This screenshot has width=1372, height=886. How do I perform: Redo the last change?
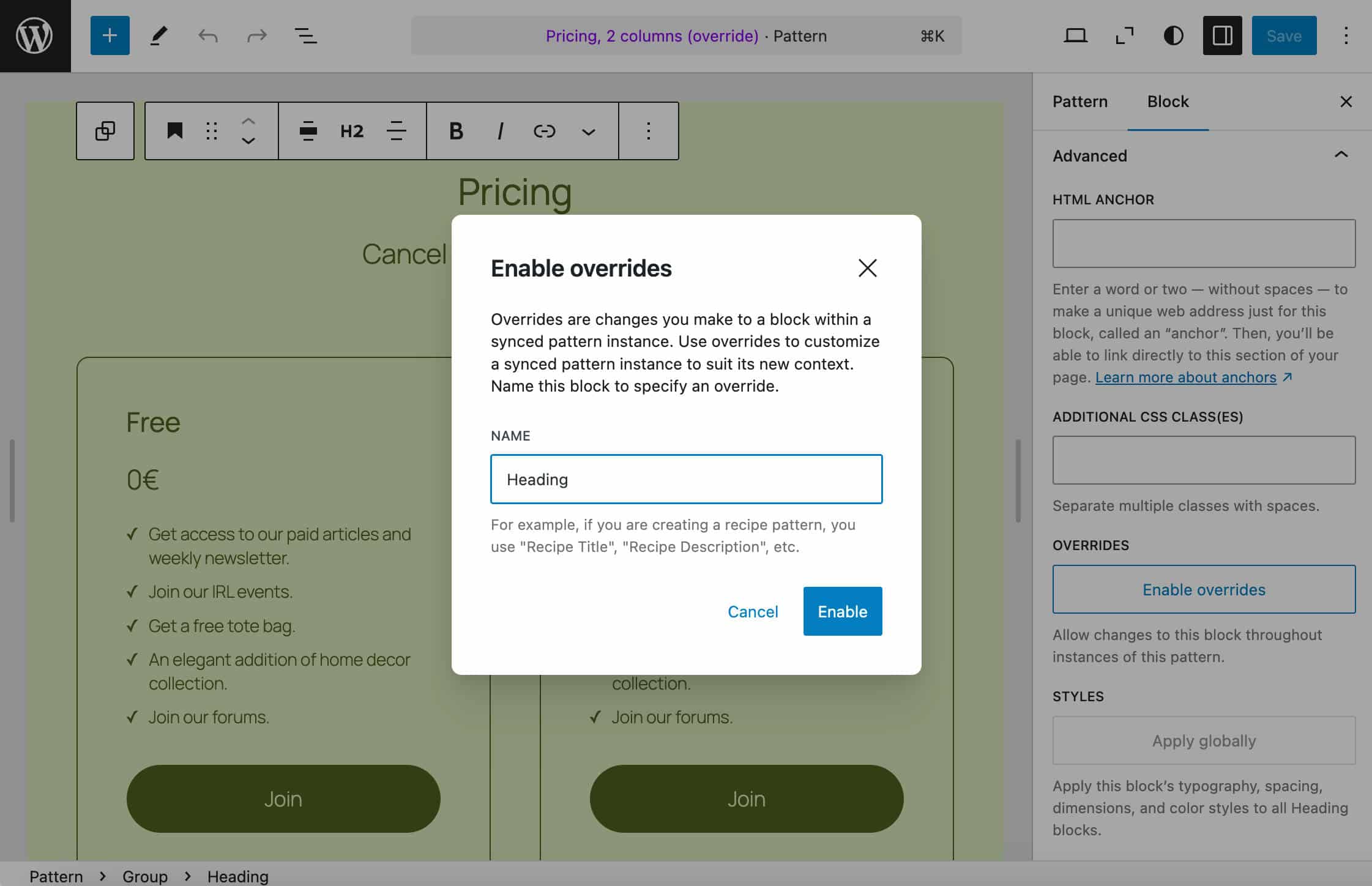(256, 35)
